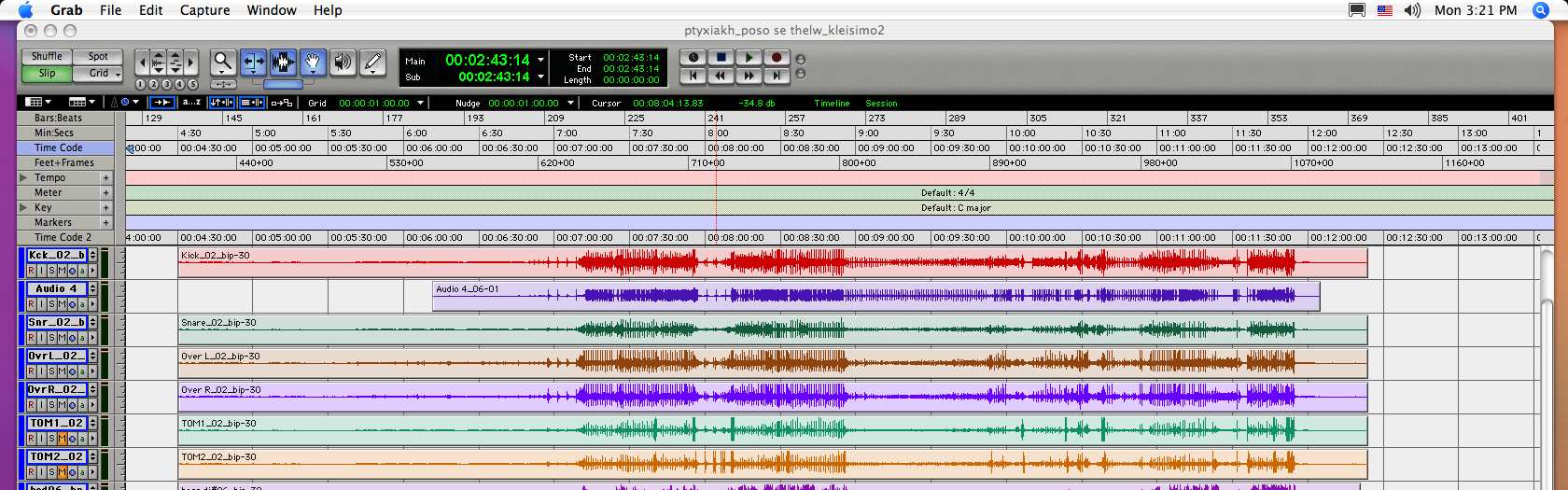Stop playback with the Stop button

(x=721, y=57)
